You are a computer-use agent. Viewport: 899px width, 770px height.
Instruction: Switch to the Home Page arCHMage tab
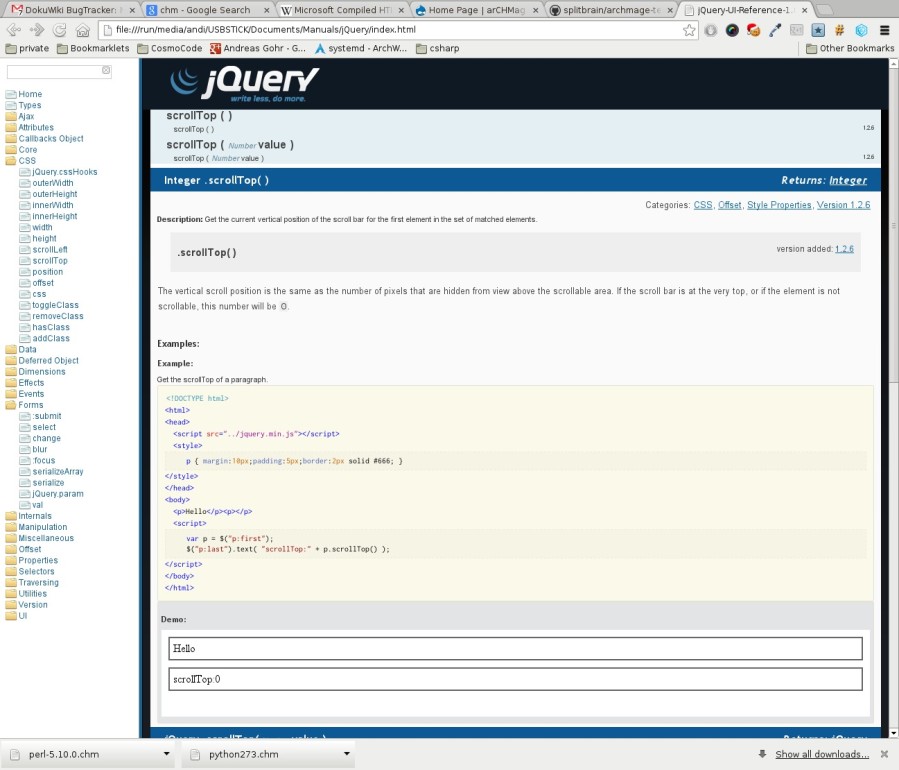(476, 10)
